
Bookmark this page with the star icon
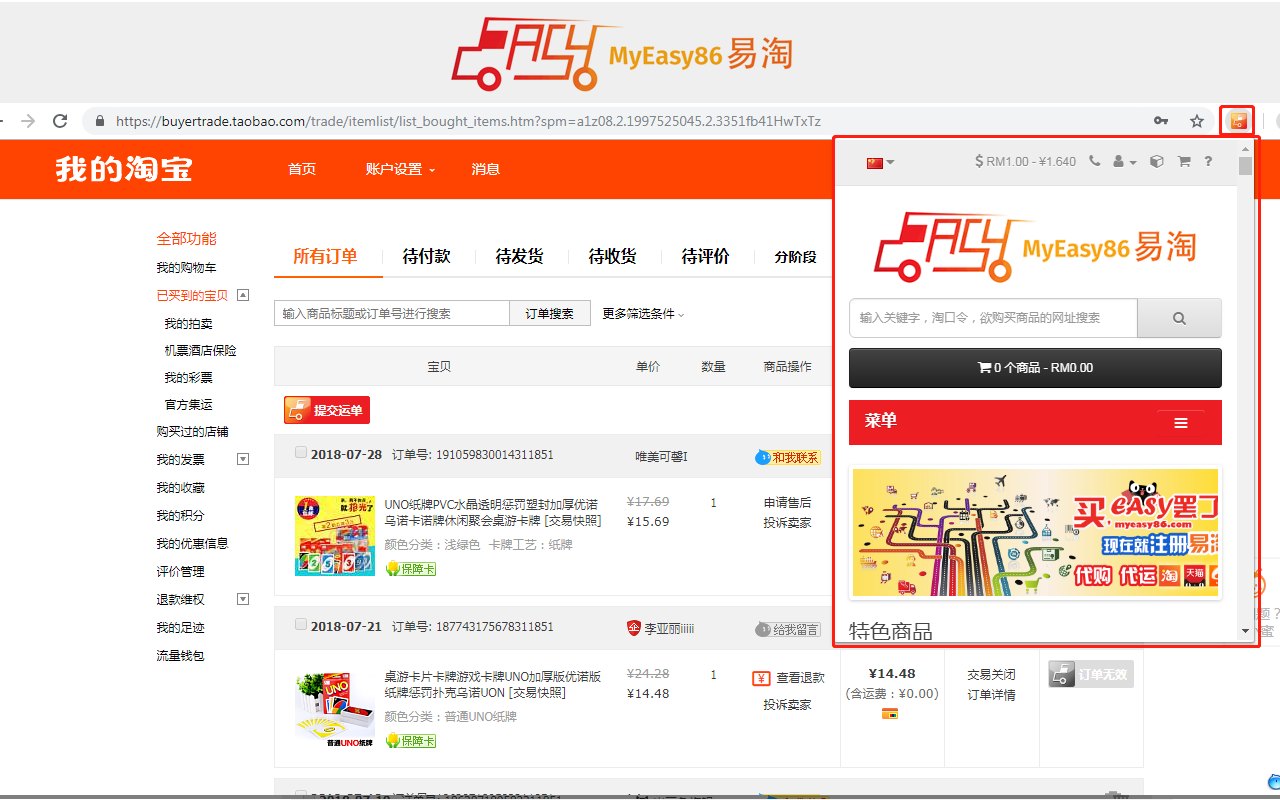tap(1197, 121)
